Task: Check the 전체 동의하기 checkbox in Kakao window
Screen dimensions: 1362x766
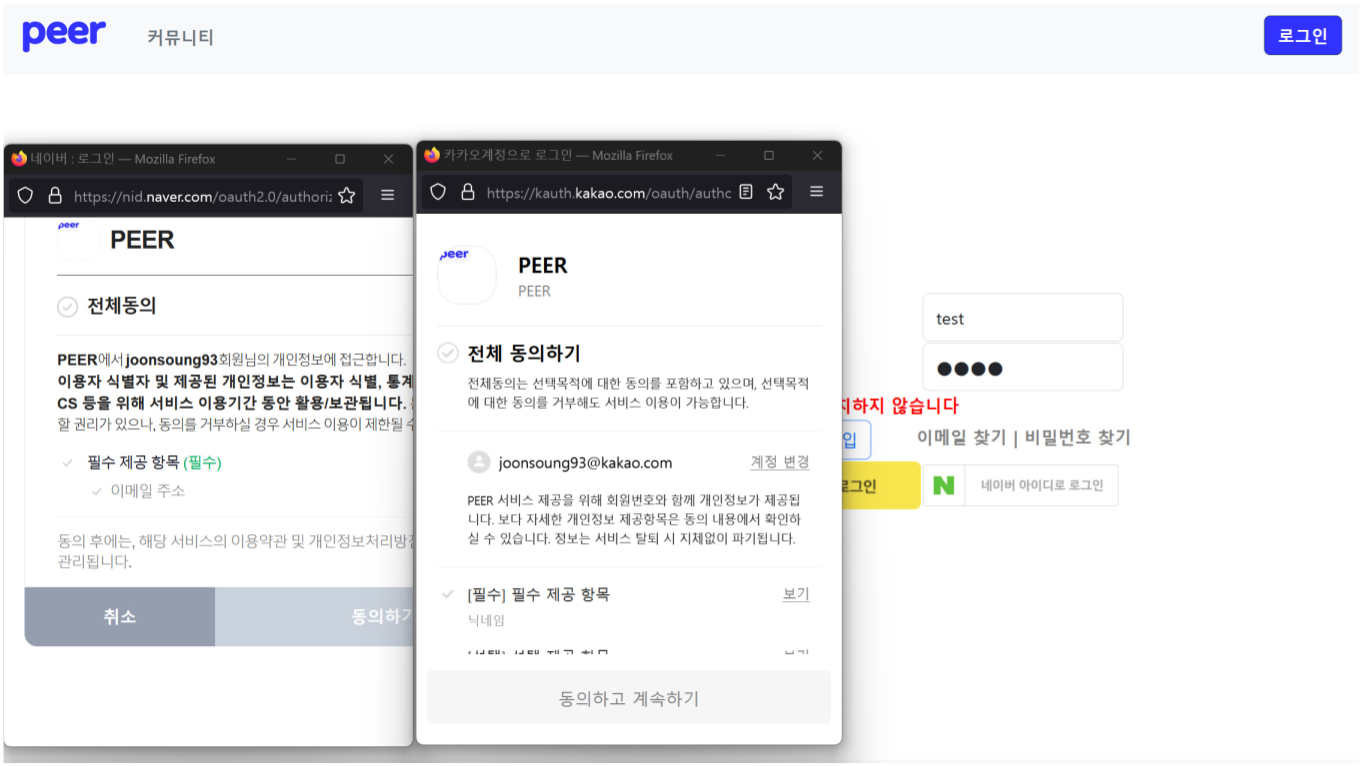Action: (x=448, y=353)
